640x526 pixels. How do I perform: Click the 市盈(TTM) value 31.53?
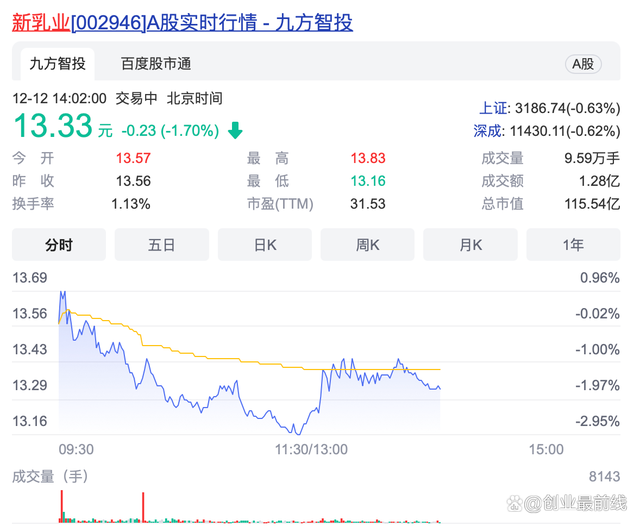(x=368, y=204)
